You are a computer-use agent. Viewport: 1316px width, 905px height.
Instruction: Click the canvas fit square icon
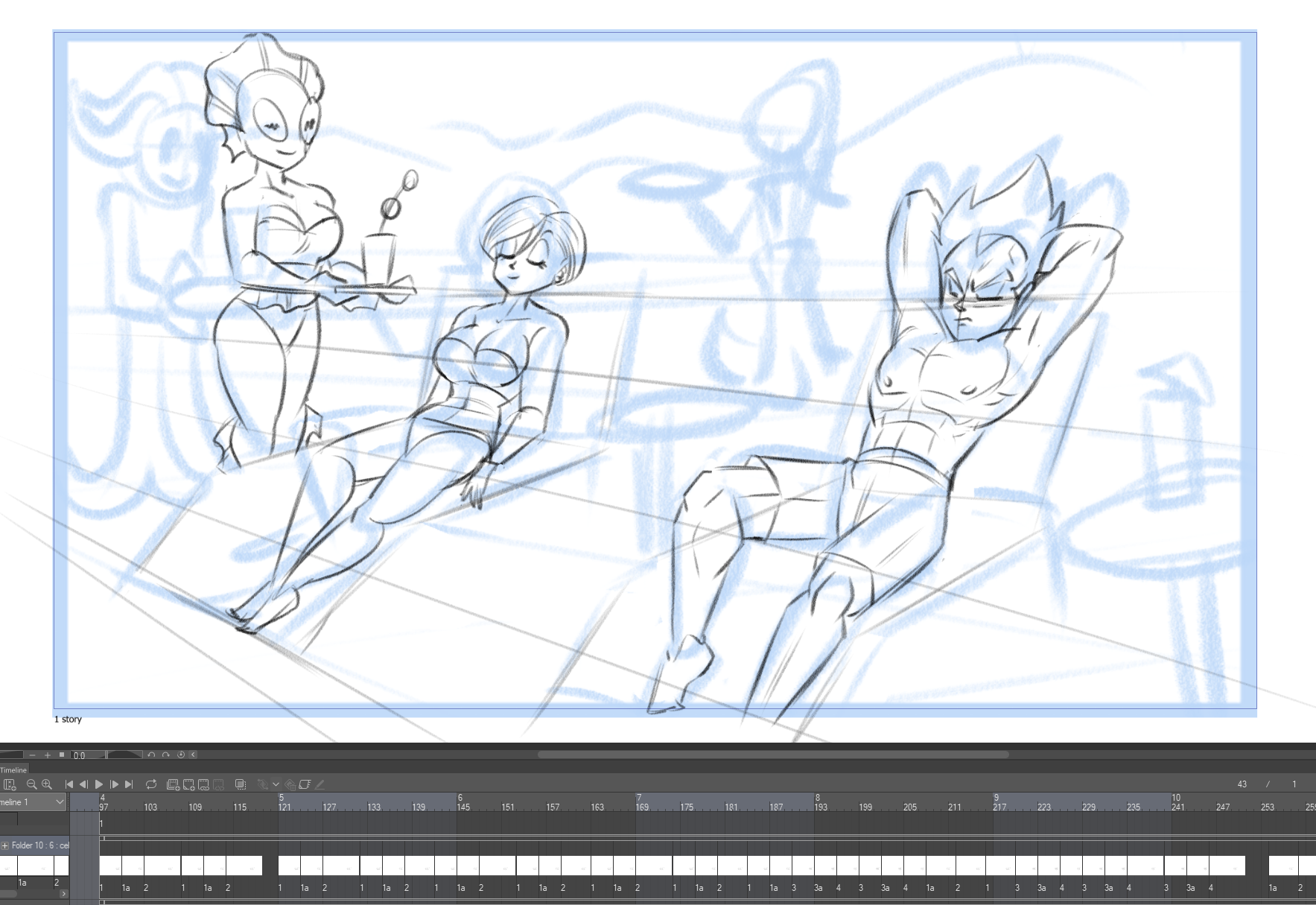pyautogui.click(x=62, y=755)
